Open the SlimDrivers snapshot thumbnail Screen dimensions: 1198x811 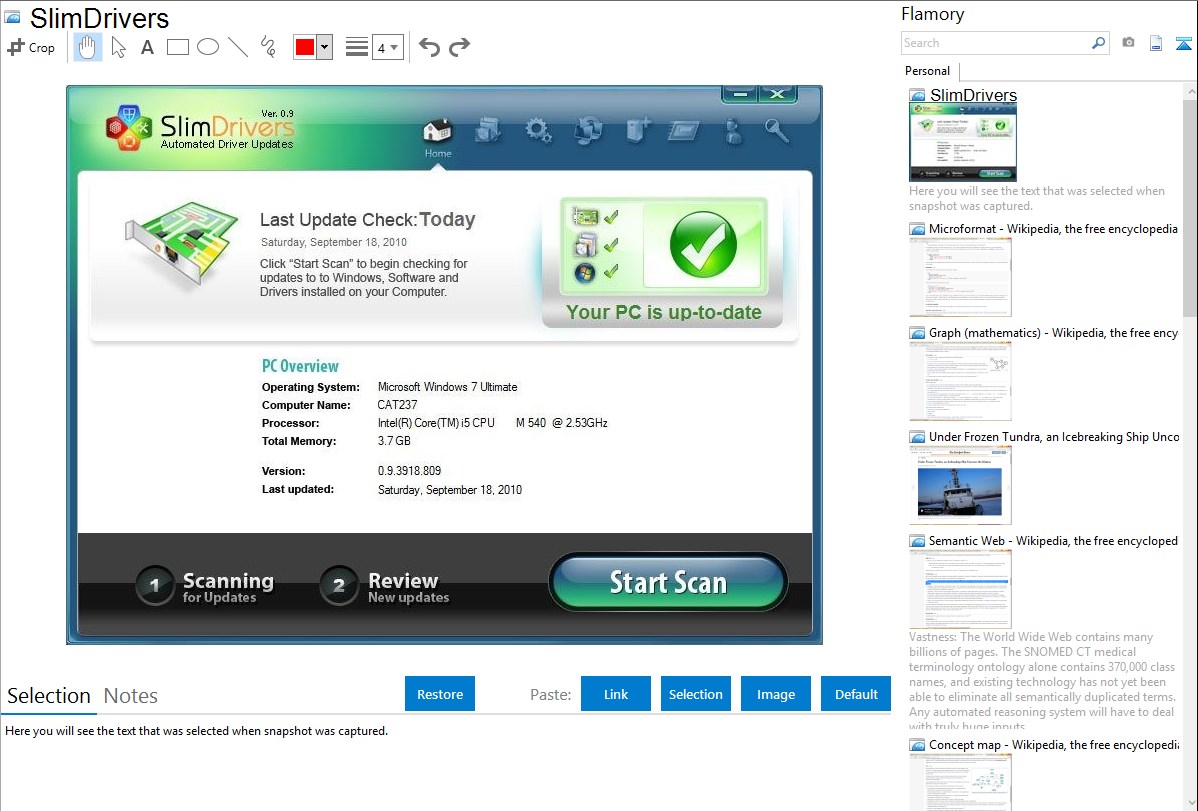click(963, 142)
